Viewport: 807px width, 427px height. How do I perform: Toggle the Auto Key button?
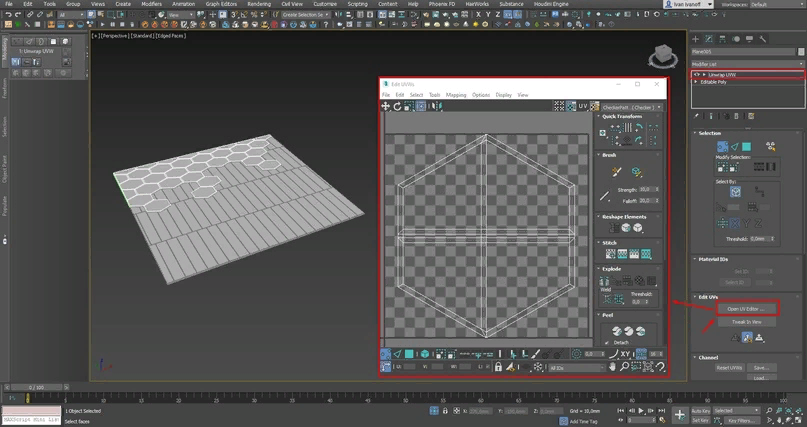coord(702,410)
